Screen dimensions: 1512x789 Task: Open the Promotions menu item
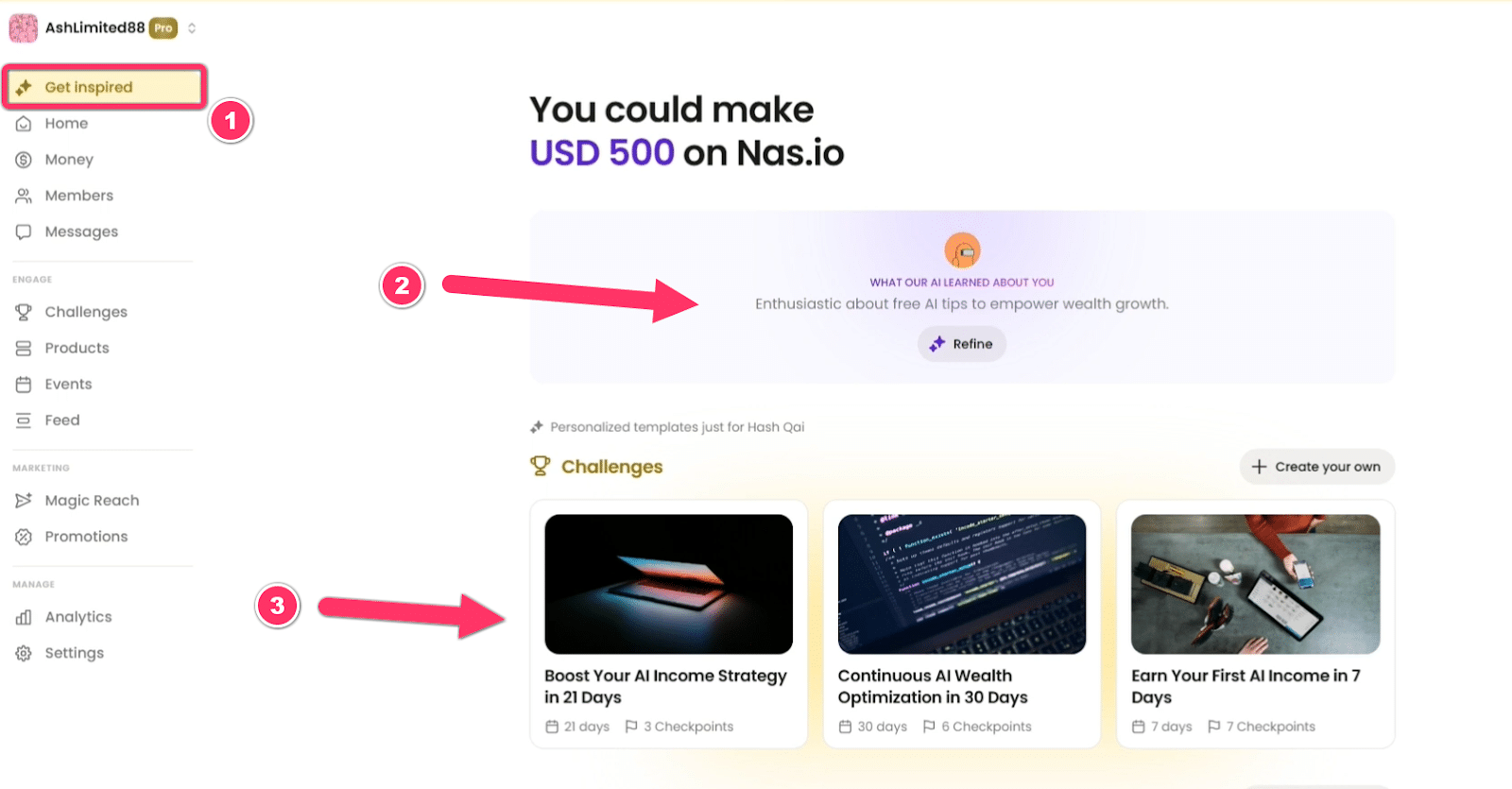click(x=86, y=537)
